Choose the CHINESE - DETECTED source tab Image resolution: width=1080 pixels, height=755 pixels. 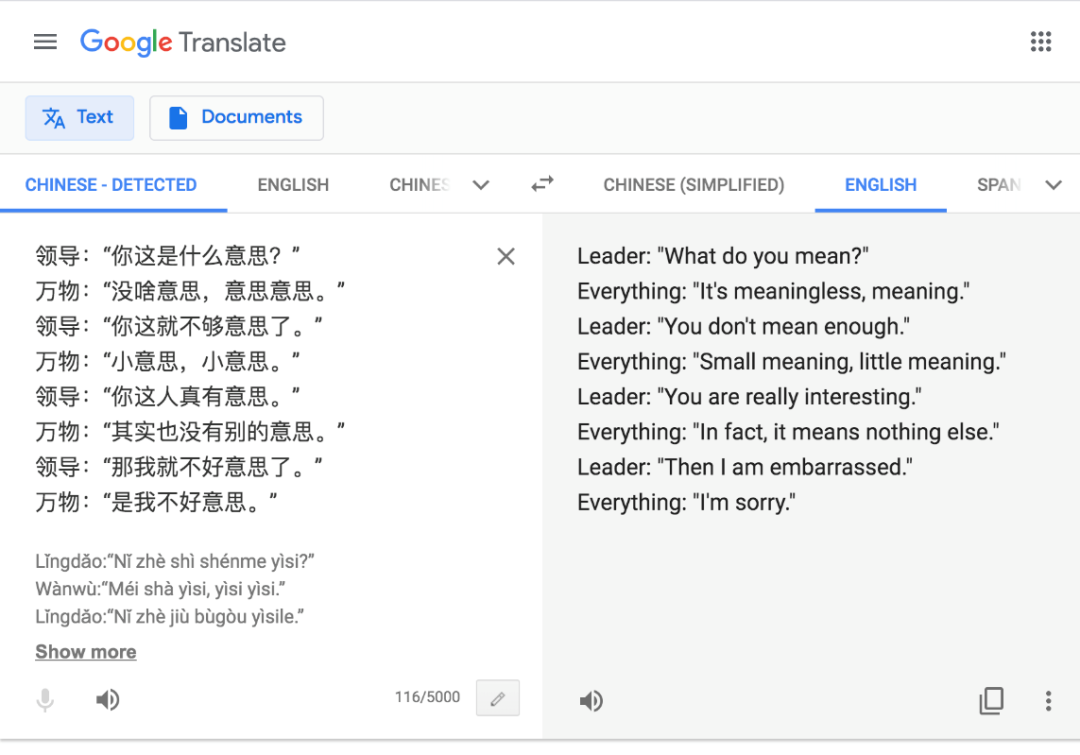coord(111,185)
